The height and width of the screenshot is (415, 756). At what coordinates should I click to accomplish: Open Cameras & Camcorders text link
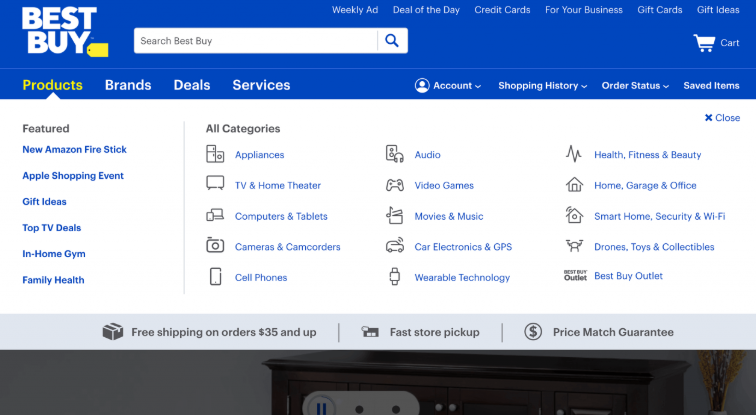[x=287, y=247]
